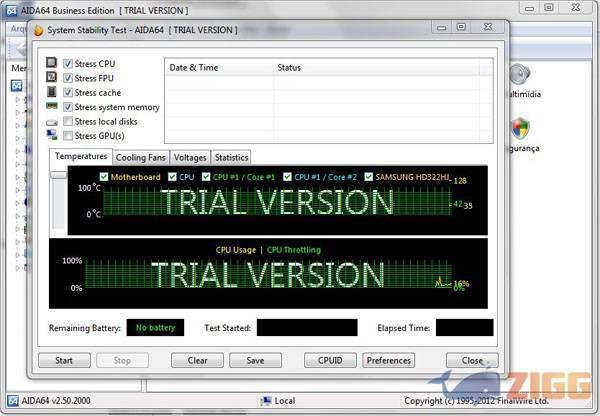This screenshot has height=416, width=600.
Task: Enable the Stress local disks checkbox
Action: 68,122
